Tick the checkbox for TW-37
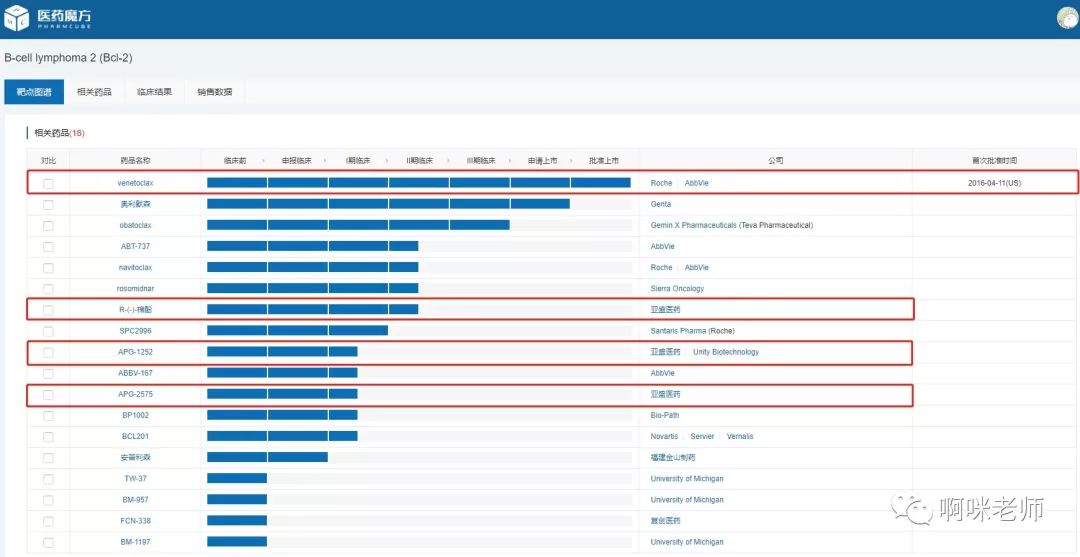The height and width of the screenshot is (557, 1080). click(x=48, y=479)
